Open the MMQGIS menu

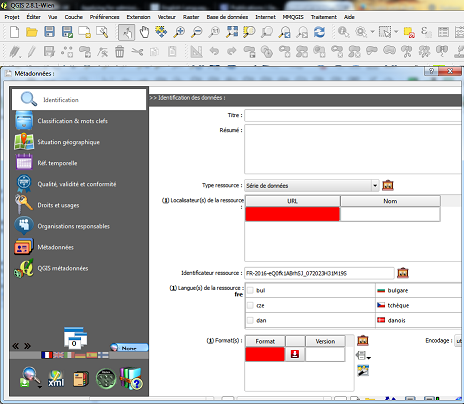click(293, 17)
